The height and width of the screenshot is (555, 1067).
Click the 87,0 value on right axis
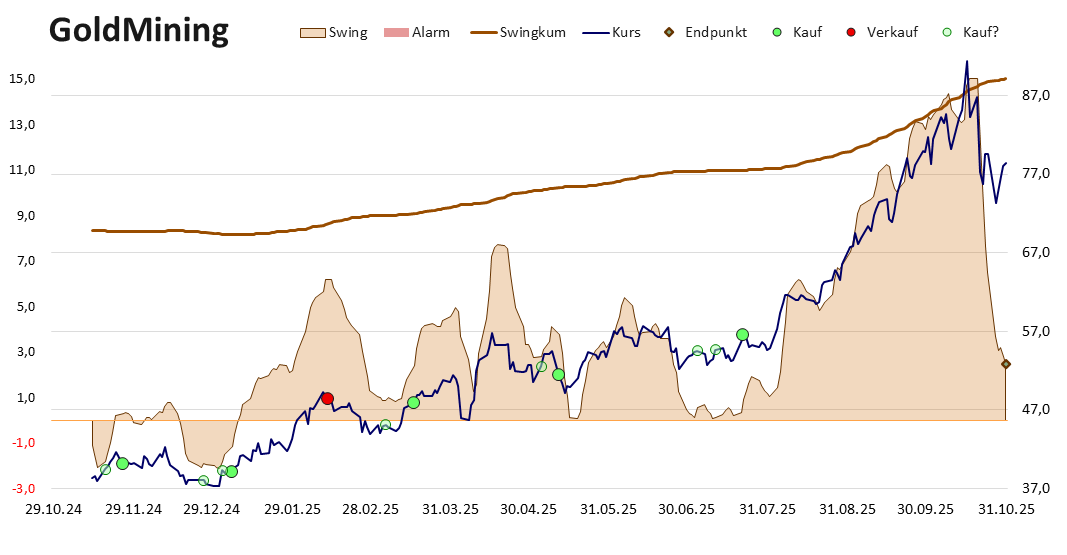click(1035, 95)
